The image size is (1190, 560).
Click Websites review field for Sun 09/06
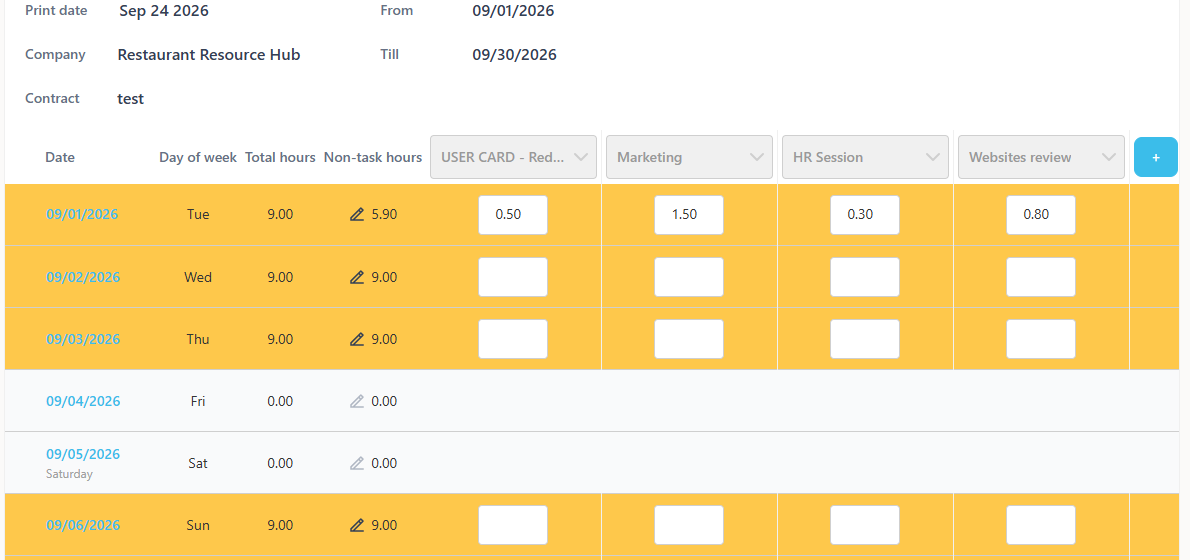tap(1041, 525)
